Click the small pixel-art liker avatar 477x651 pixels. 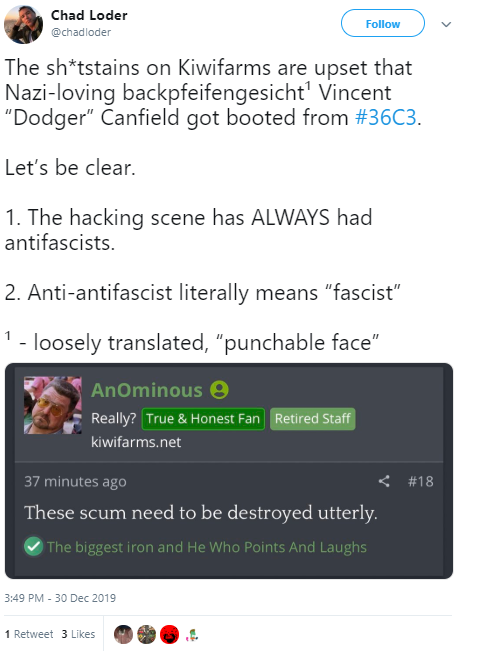pyautogui.click(x=192, y=634)
